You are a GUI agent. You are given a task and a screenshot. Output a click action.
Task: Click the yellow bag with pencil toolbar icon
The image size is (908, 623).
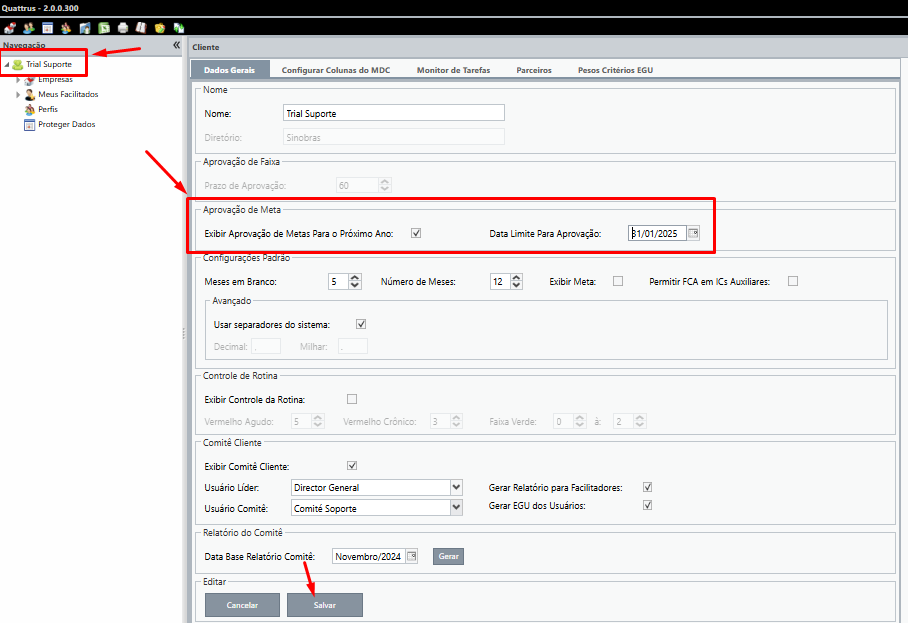pos(160,28)
